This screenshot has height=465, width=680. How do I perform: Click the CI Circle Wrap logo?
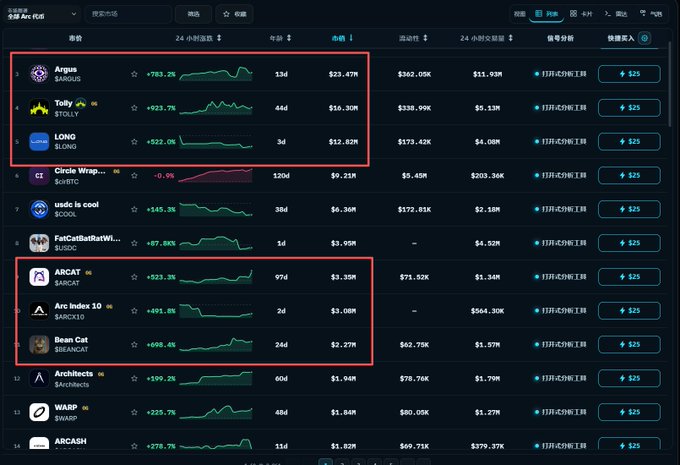39,175
